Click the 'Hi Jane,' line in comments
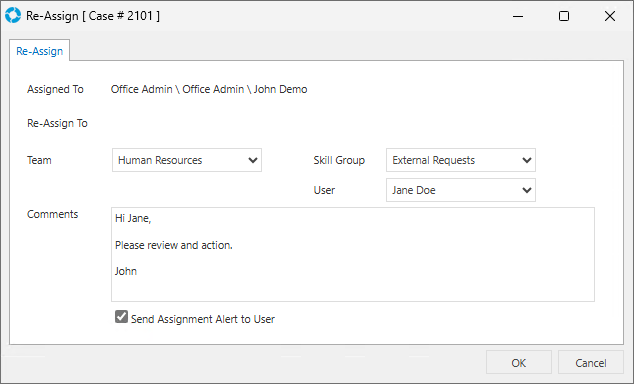Screen dimensions: 634x384 click(133, 219)
